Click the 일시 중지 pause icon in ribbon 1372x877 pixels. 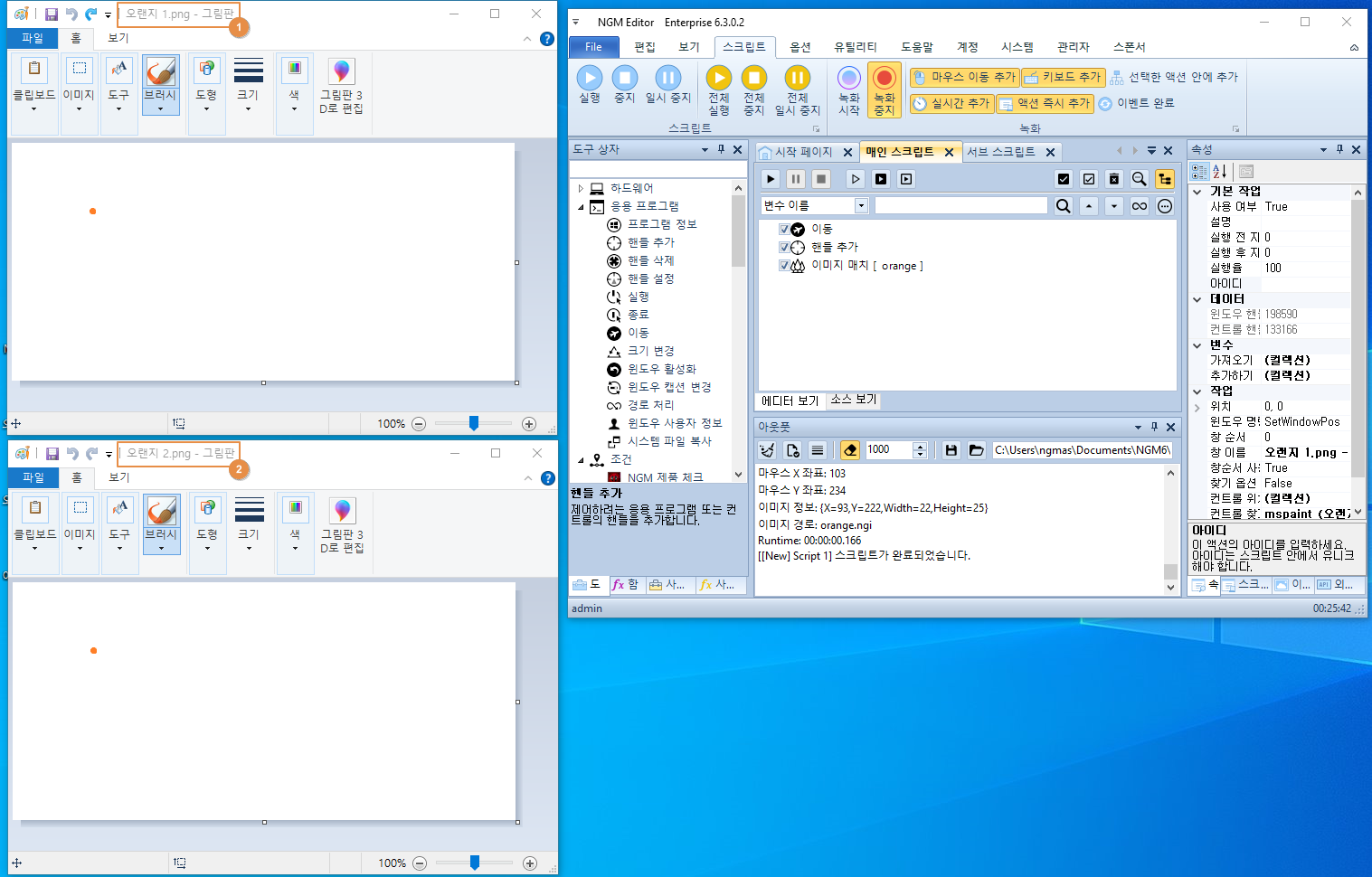click(667, 78)
